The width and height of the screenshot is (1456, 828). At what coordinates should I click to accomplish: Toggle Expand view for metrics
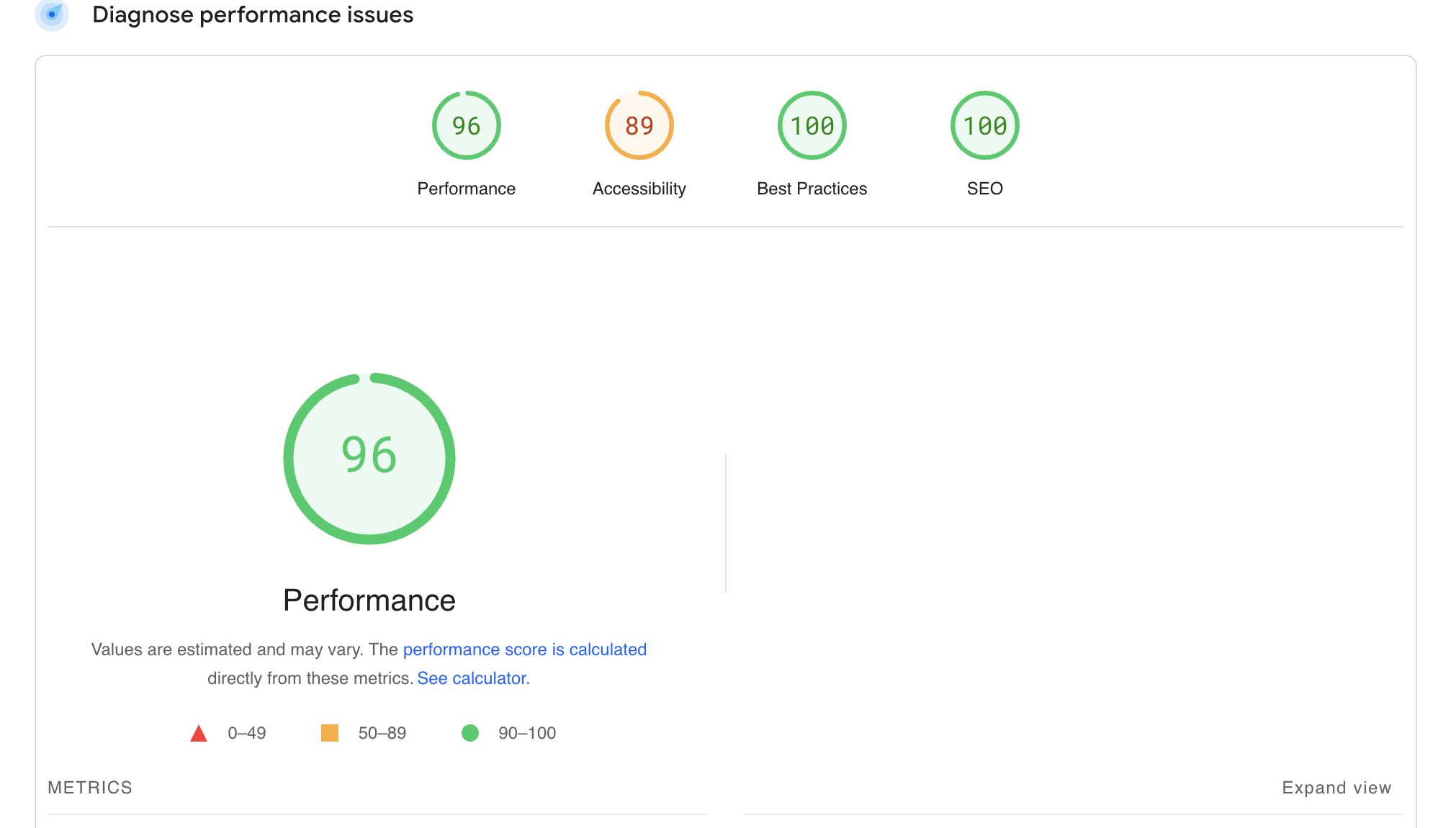click(1336, 788)
